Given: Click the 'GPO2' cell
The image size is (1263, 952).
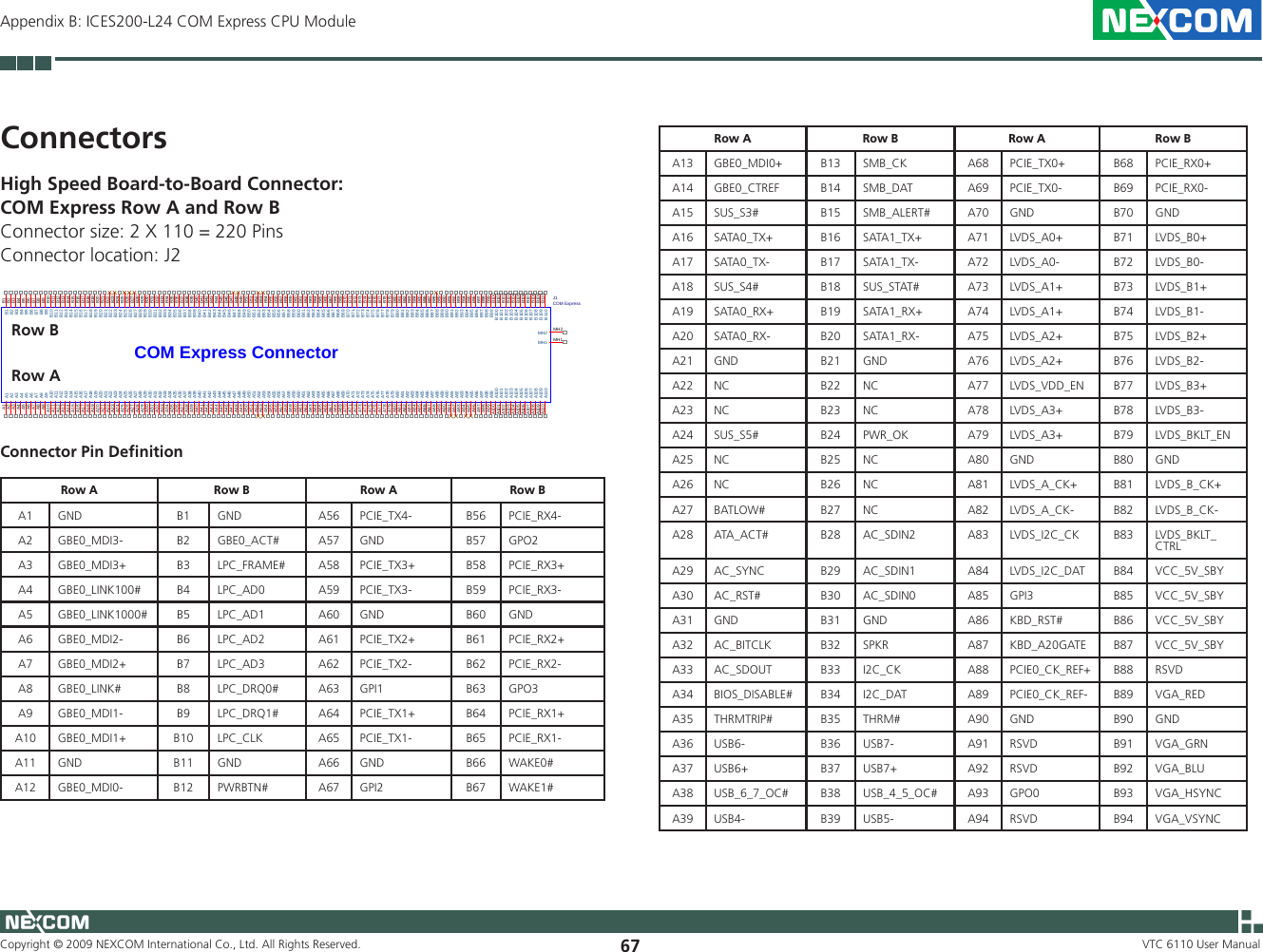Looking at the screenshot, I should [552, 540].
